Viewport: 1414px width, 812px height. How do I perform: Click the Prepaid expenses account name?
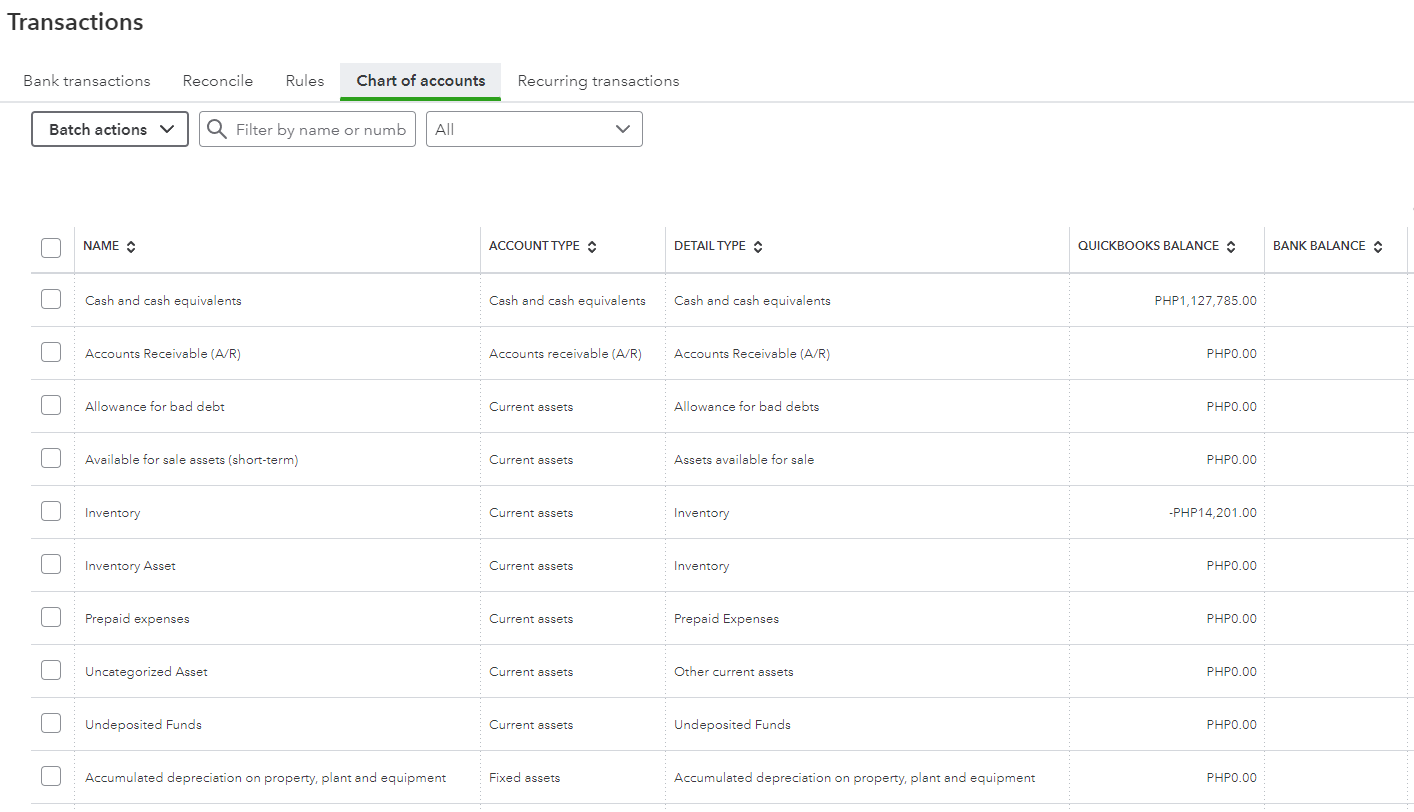point(137,619)
